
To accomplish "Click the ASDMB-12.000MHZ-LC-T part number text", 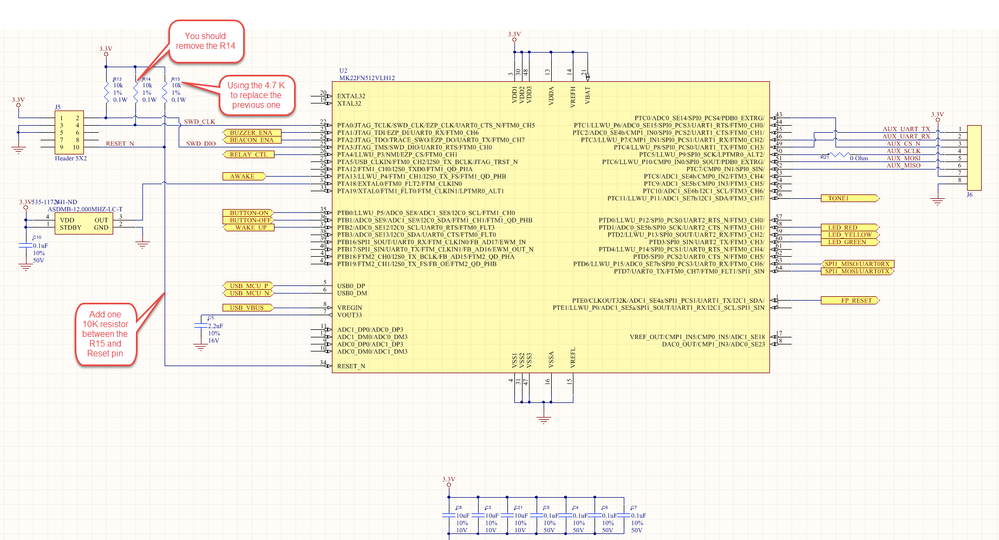I will click(85, 209).
